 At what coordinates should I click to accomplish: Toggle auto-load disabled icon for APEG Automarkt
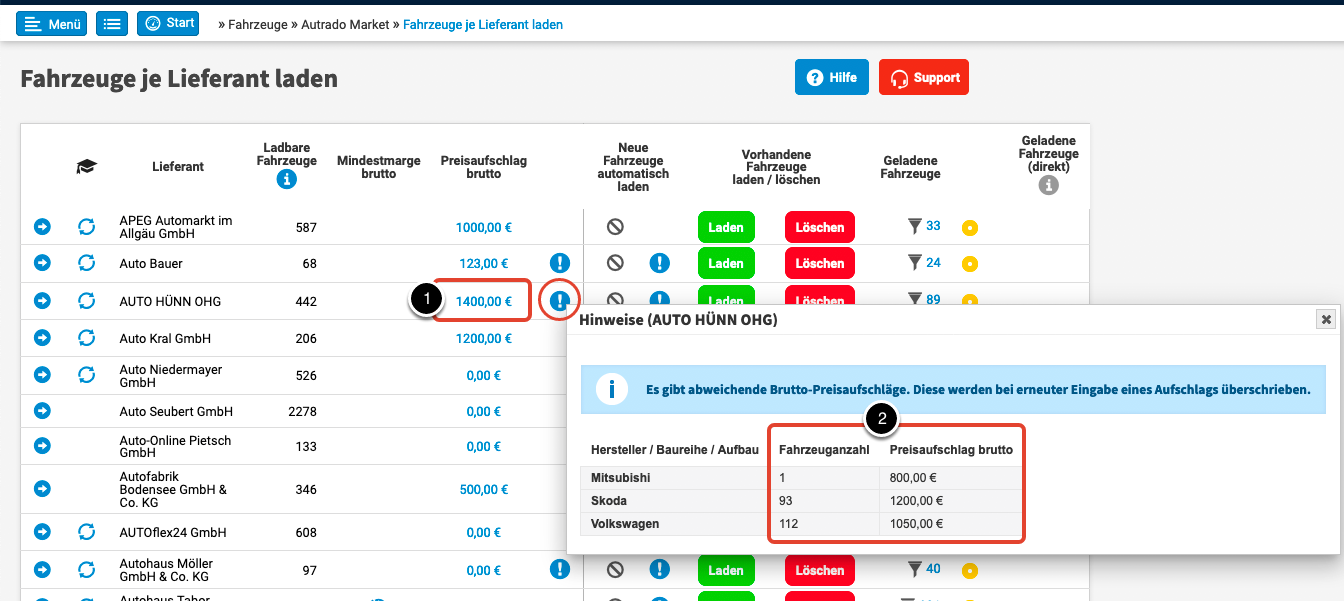[615, 227]
